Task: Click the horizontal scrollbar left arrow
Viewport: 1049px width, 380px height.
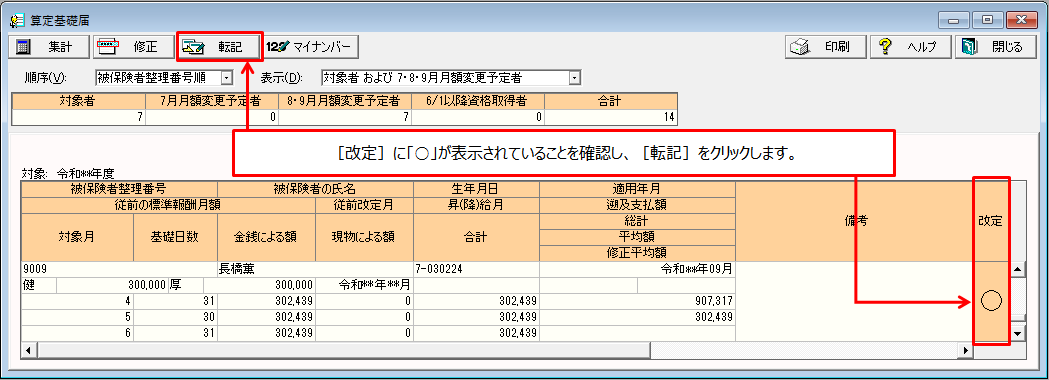Action: click(x=29, y=350)
